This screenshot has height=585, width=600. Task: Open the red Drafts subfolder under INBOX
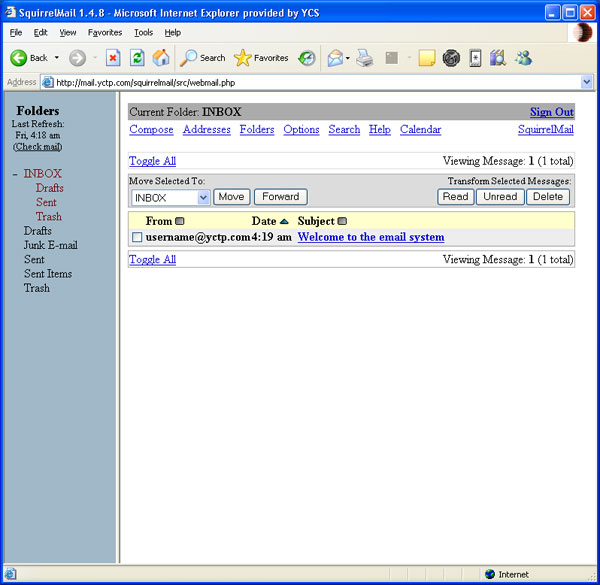49,188
